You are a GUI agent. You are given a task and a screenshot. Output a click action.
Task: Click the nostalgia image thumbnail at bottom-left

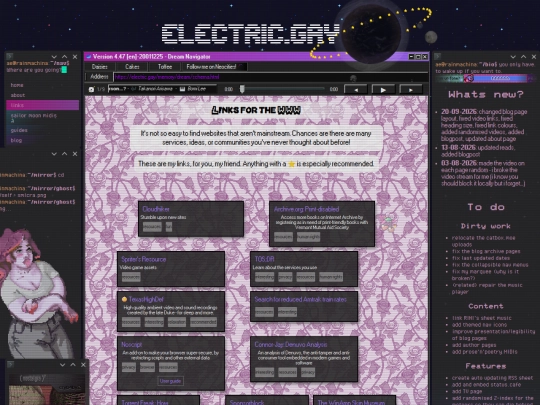(47, 389)
